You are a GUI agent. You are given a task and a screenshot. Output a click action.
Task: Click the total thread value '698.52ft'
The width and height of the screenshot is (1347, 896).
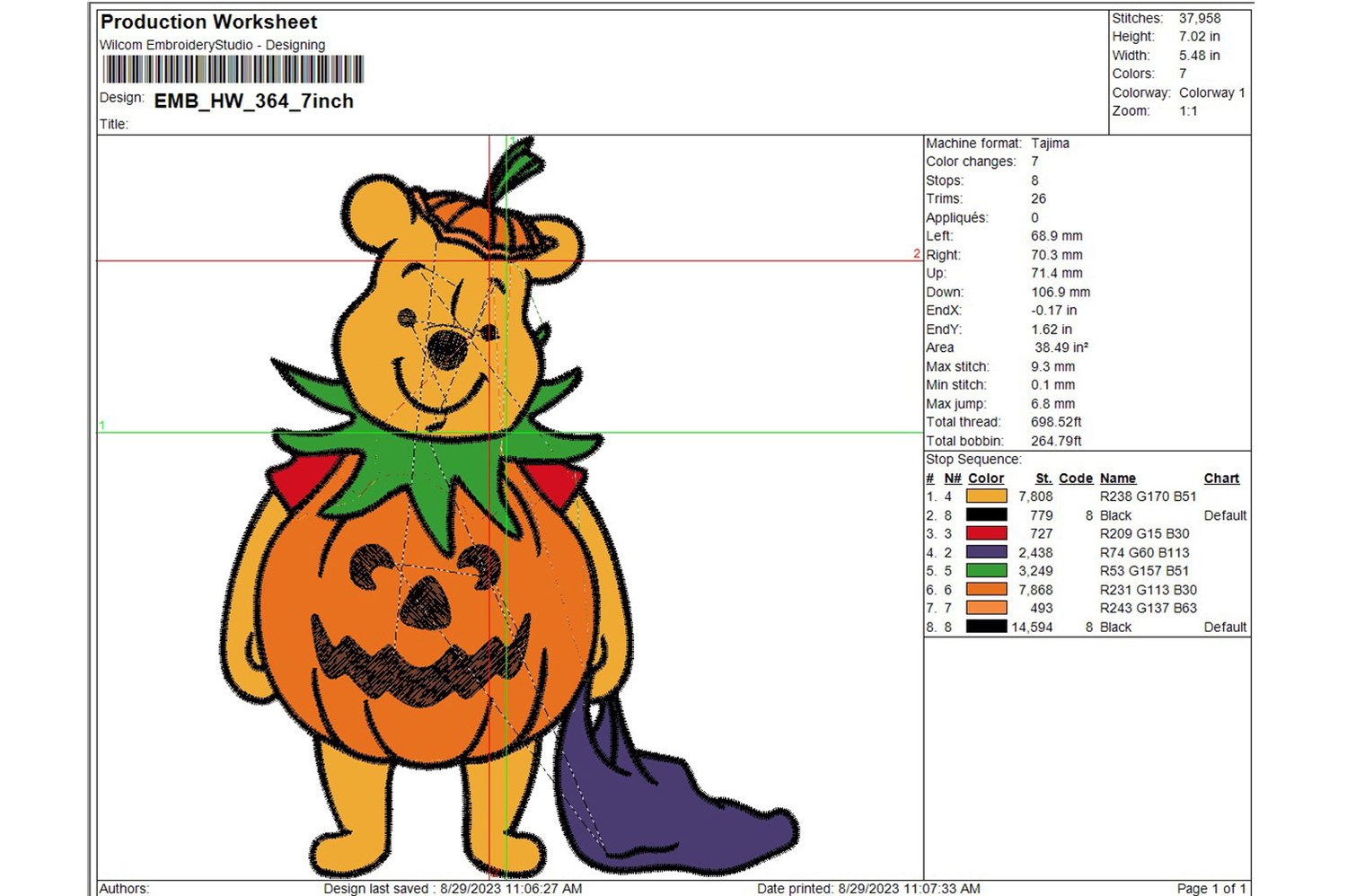1056,422
